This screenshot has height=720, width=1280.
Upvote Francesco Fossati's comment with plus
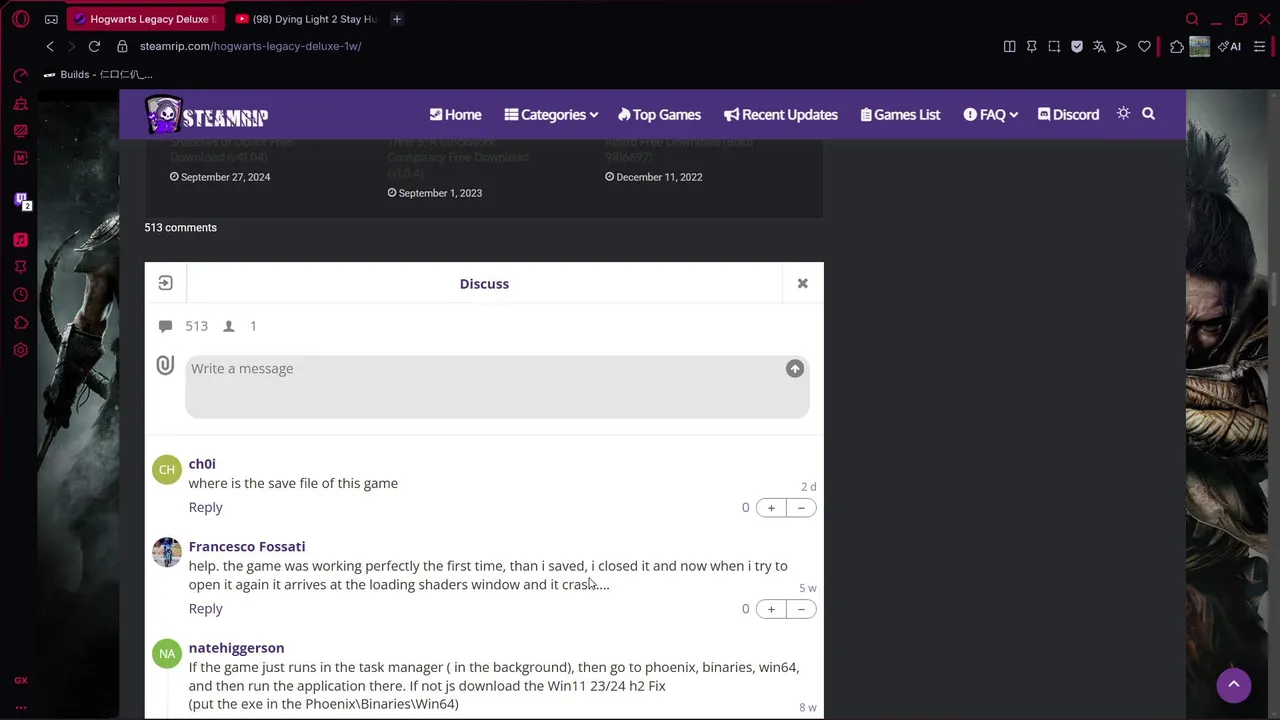[x=771, y=609]
